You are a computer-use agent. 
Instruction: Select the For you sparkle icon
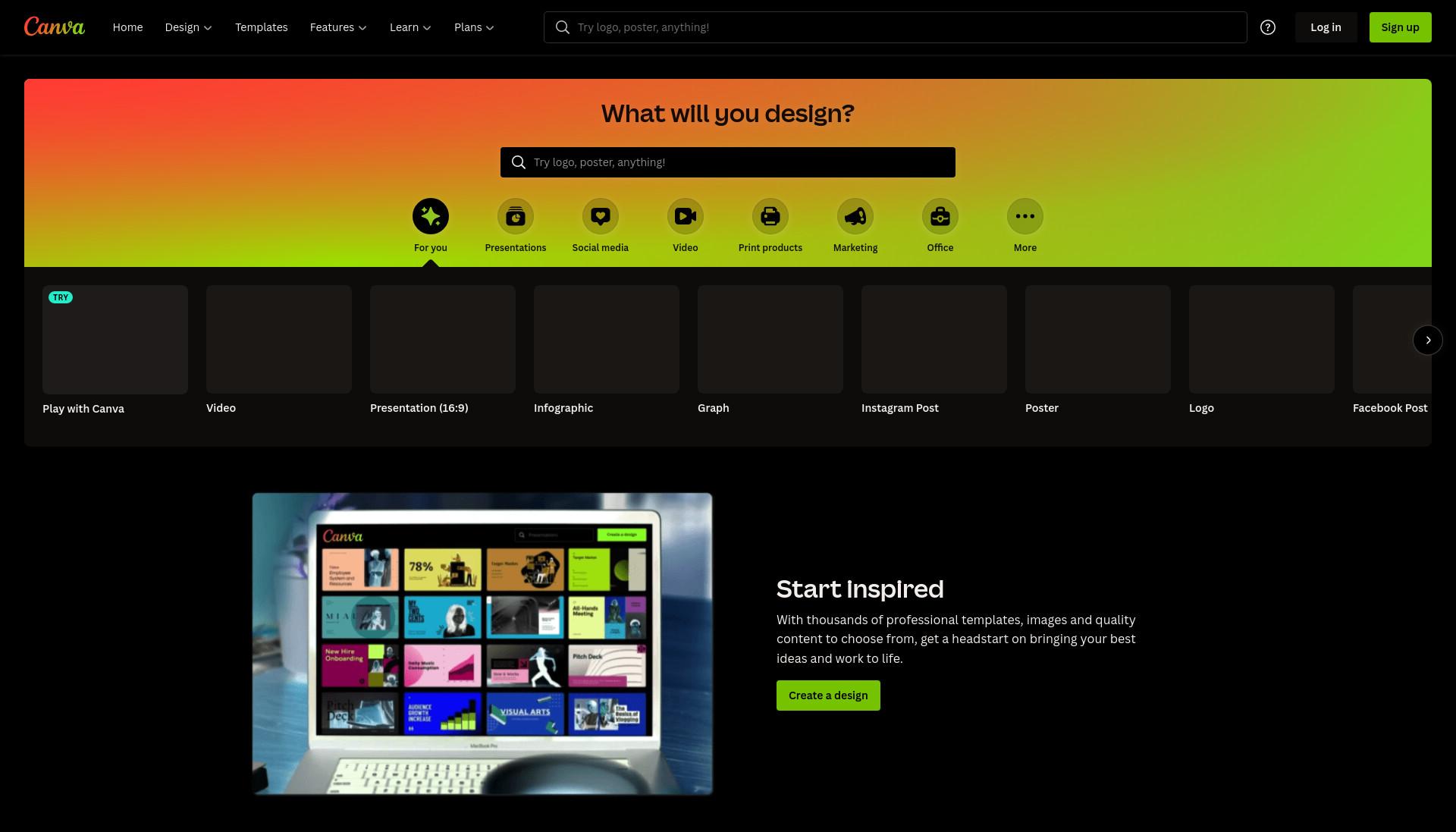point(431,216)
